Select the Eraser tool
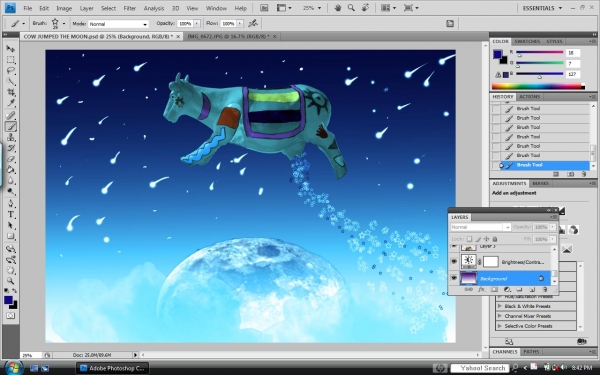 pos(11,159)
